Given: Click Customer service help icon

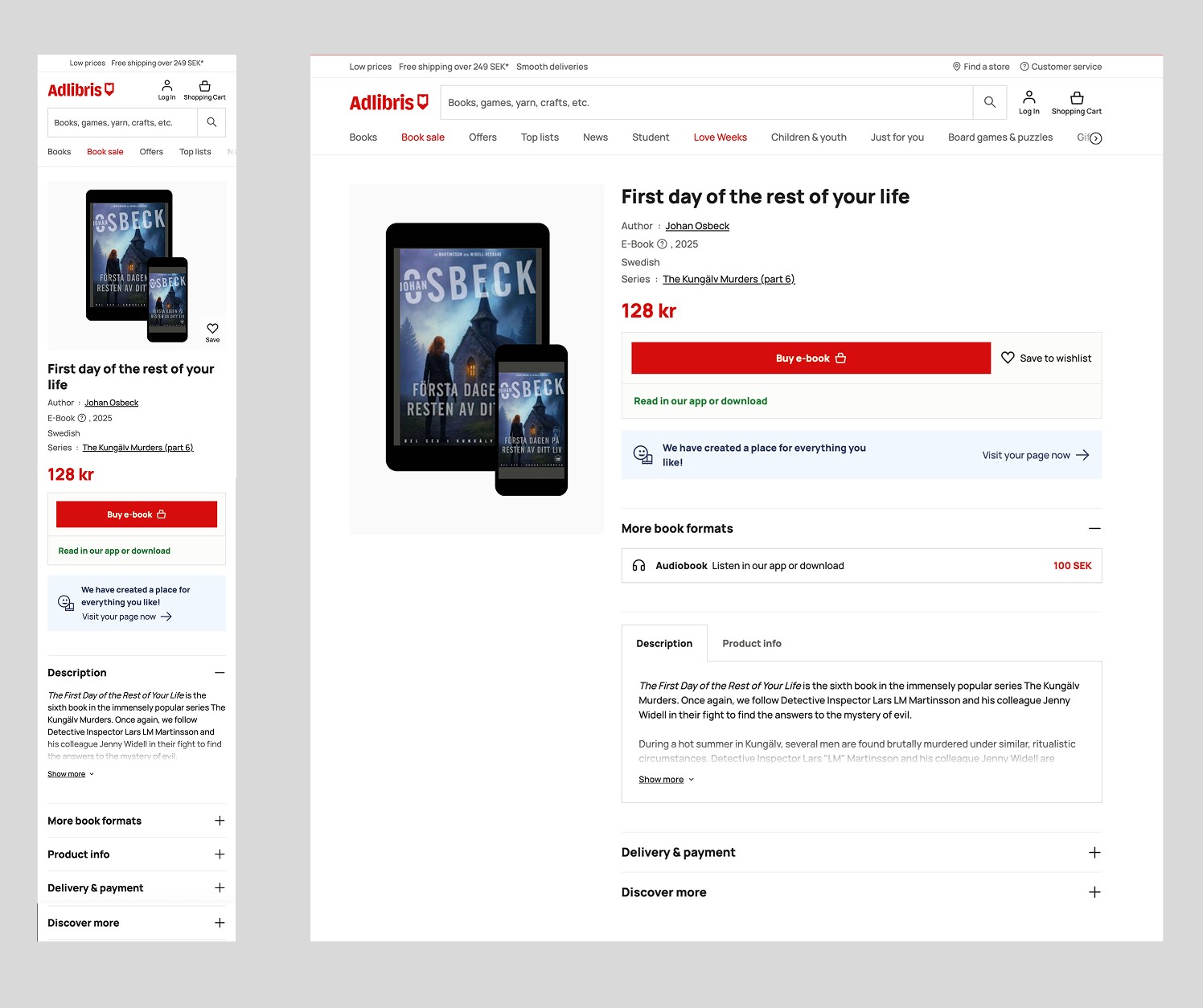Looking at the screenshot, I should pos(1024,67).
